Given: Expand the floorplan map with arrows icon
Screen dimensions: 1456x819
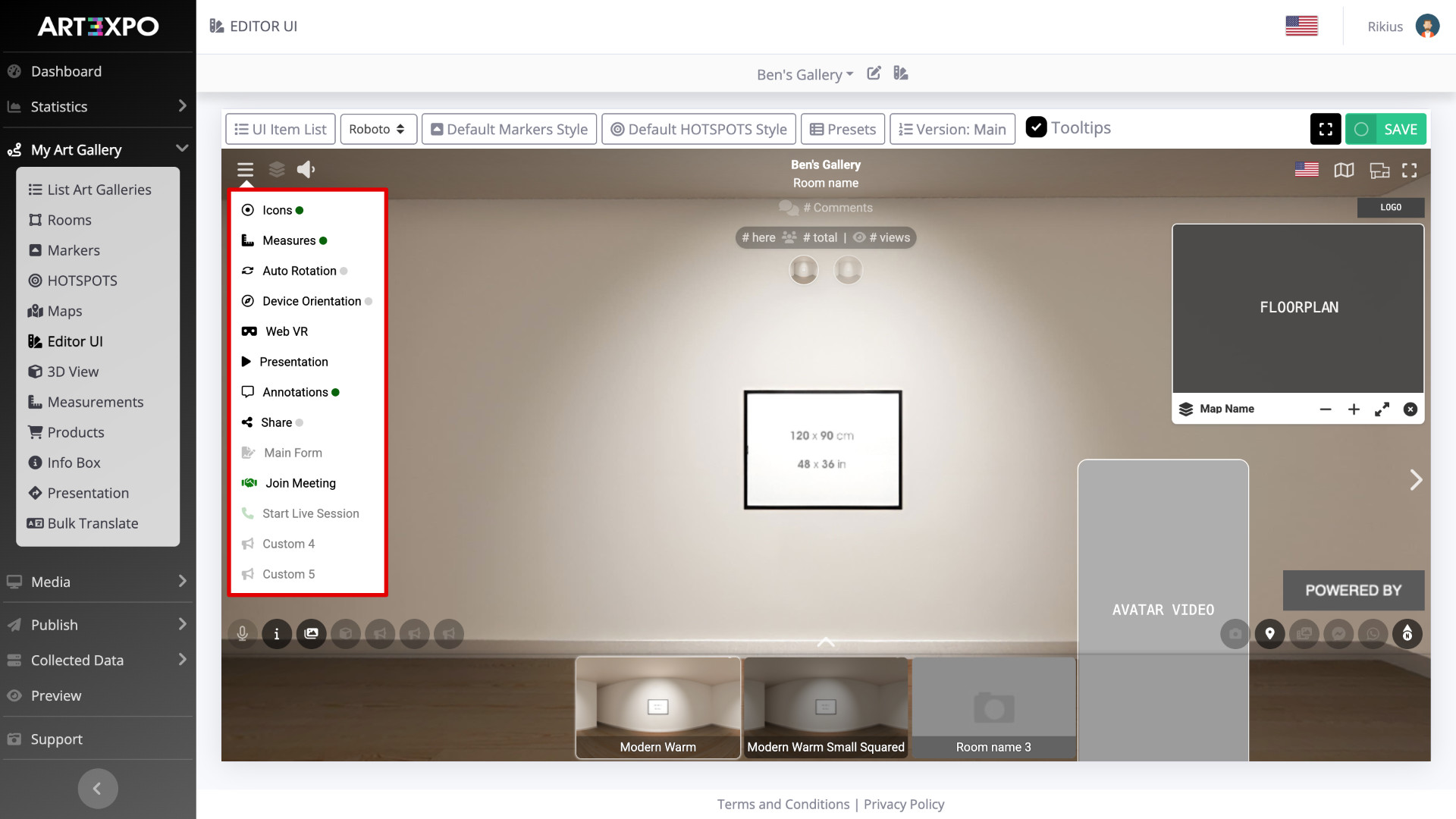Looking at the screenshot, I should (x=1382, y=409).
